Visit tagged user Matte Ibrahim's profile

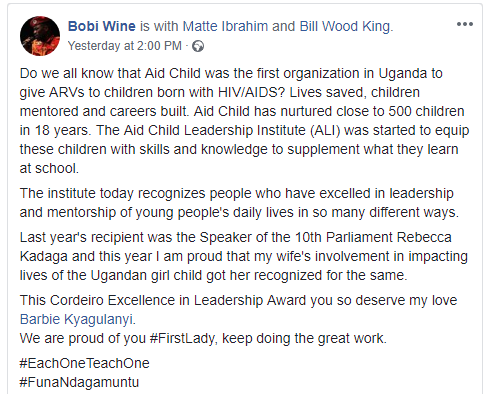[x=225, y=26]
